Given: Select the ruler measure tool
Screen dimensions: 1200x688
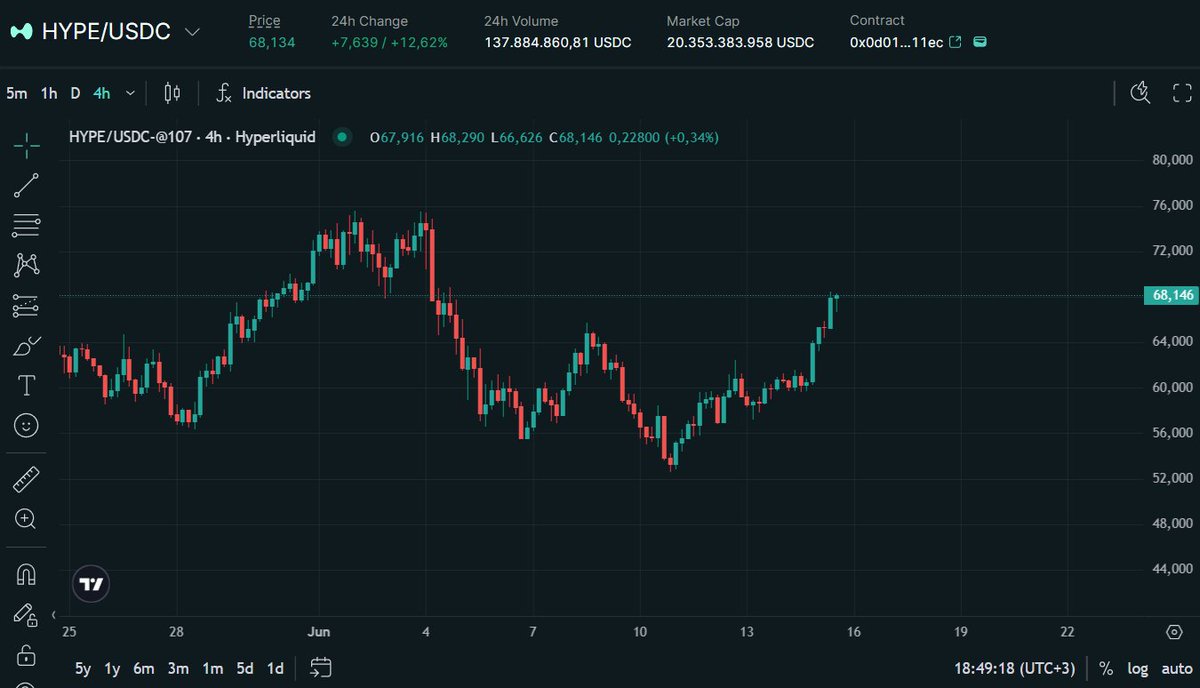Looking at the screenshot, I should pos(27,480).
